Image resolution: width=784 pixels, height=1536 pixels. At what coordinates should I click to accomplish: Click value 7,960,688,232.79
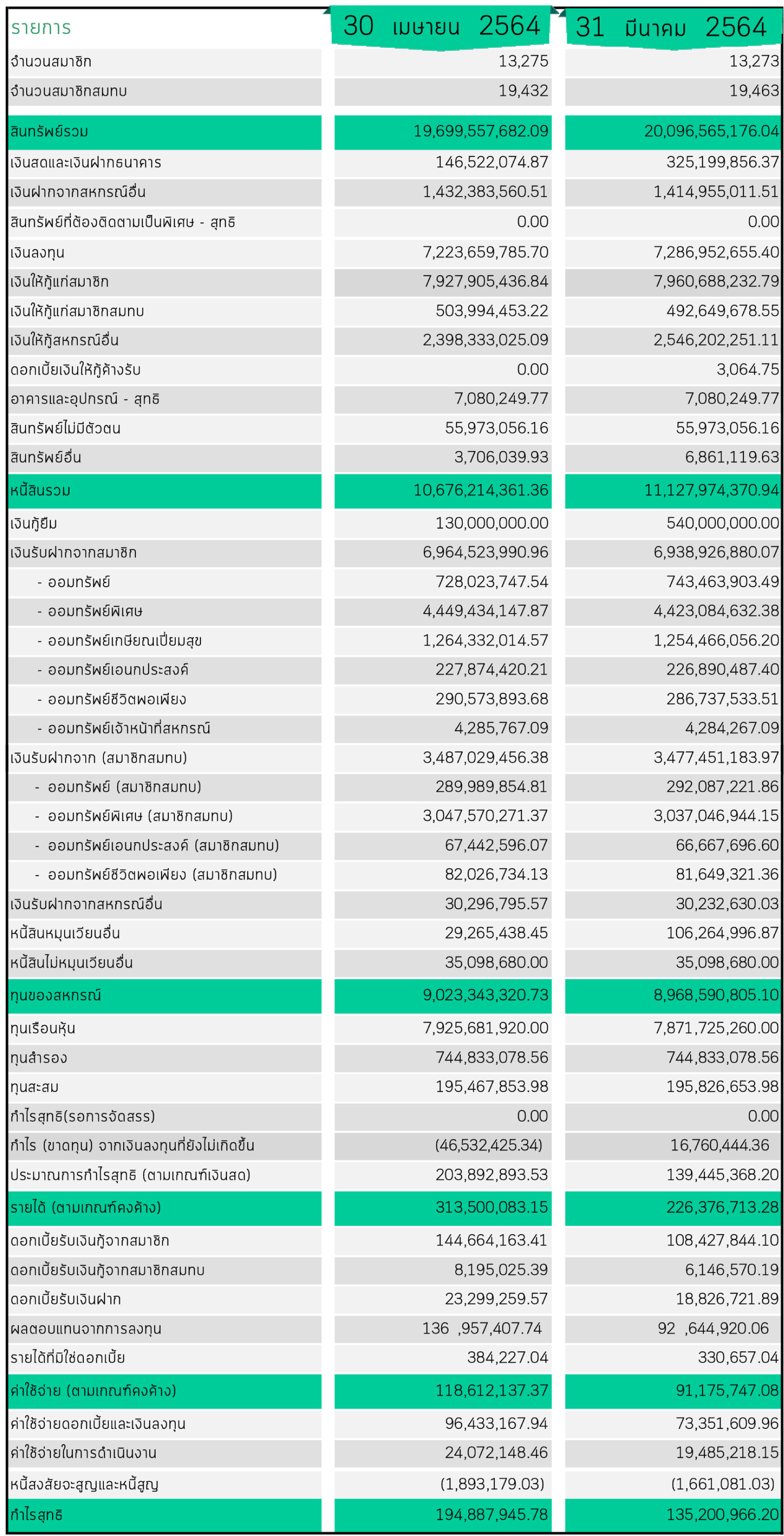pyautogui.click(x=716, y=282)
